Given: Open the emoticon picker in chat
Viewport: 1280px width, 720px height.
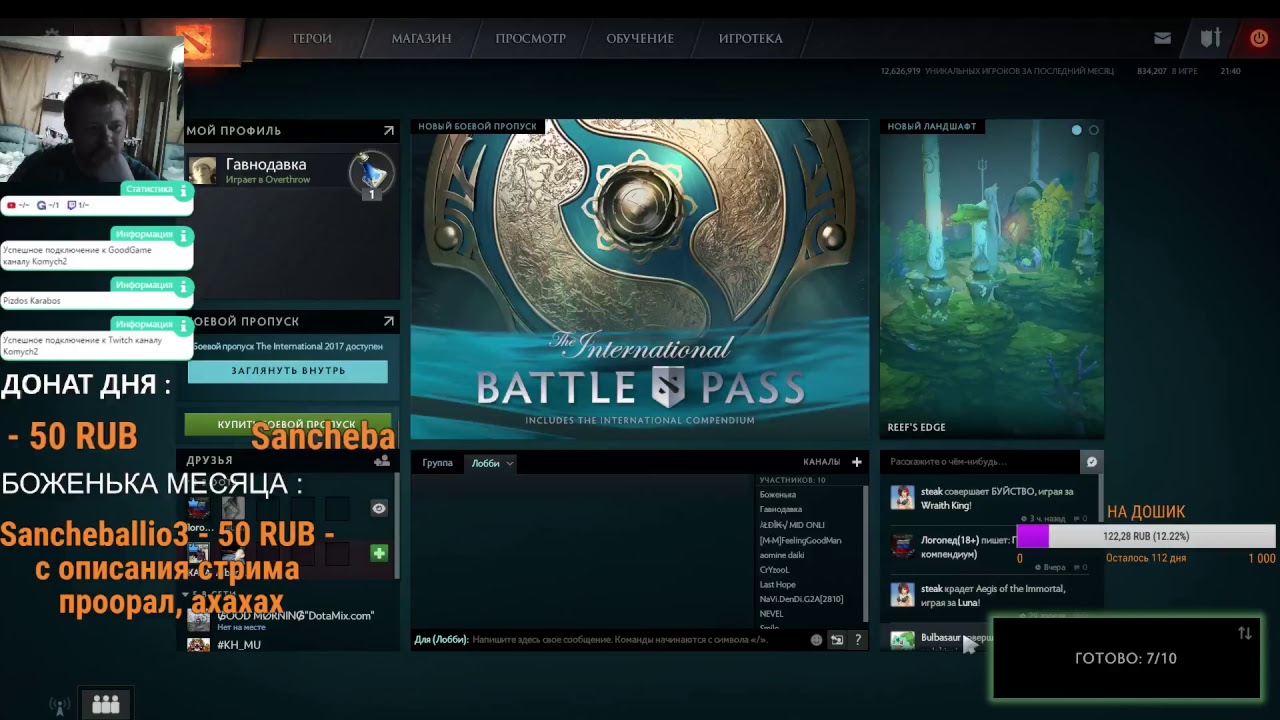Looking at the screenshot, I should pos(817,640).
